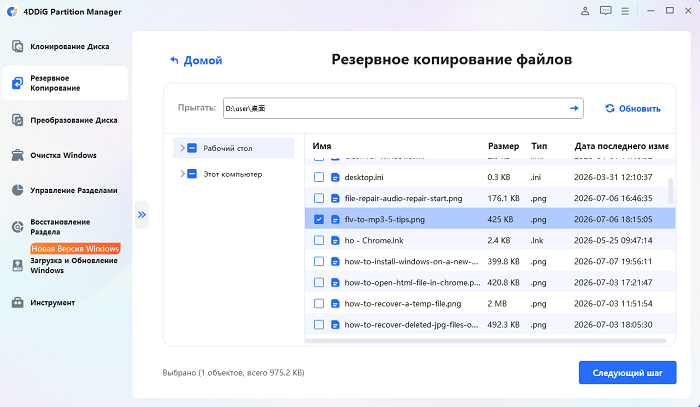Check how-to-recover-deleted-jpg-files checkbox
700x407 pixels.
[x=319, y=325]
